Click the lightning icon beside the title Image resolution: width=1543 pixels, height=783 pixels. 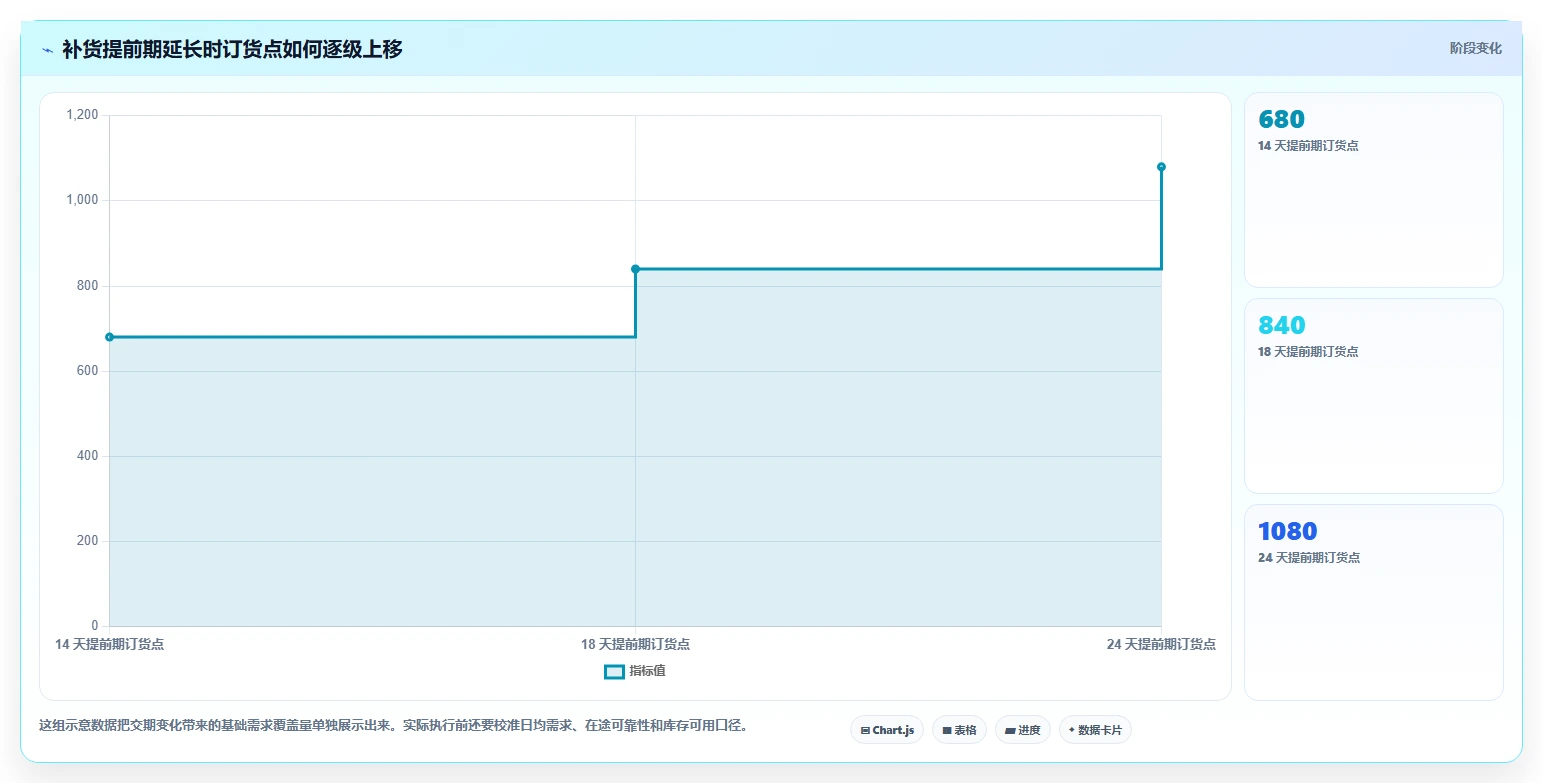click(x=48, y=50)
